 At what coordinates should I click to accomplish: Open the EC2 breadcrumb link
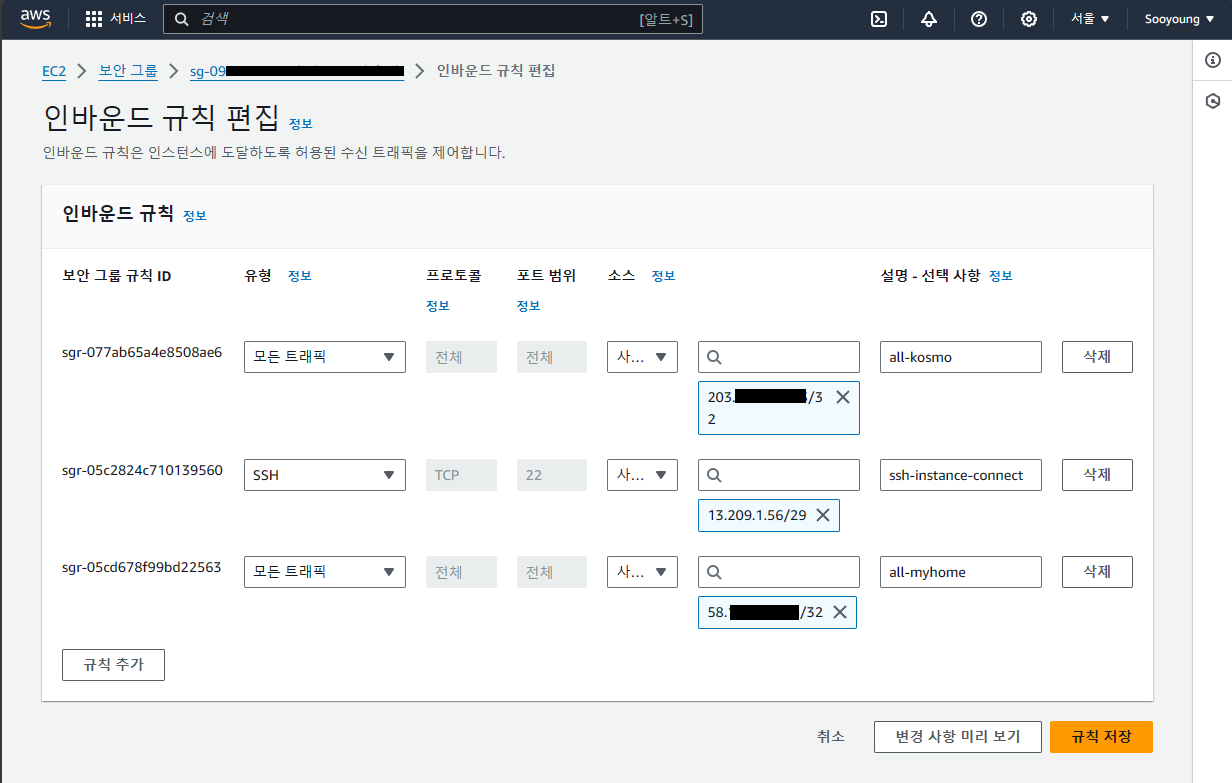54,71
